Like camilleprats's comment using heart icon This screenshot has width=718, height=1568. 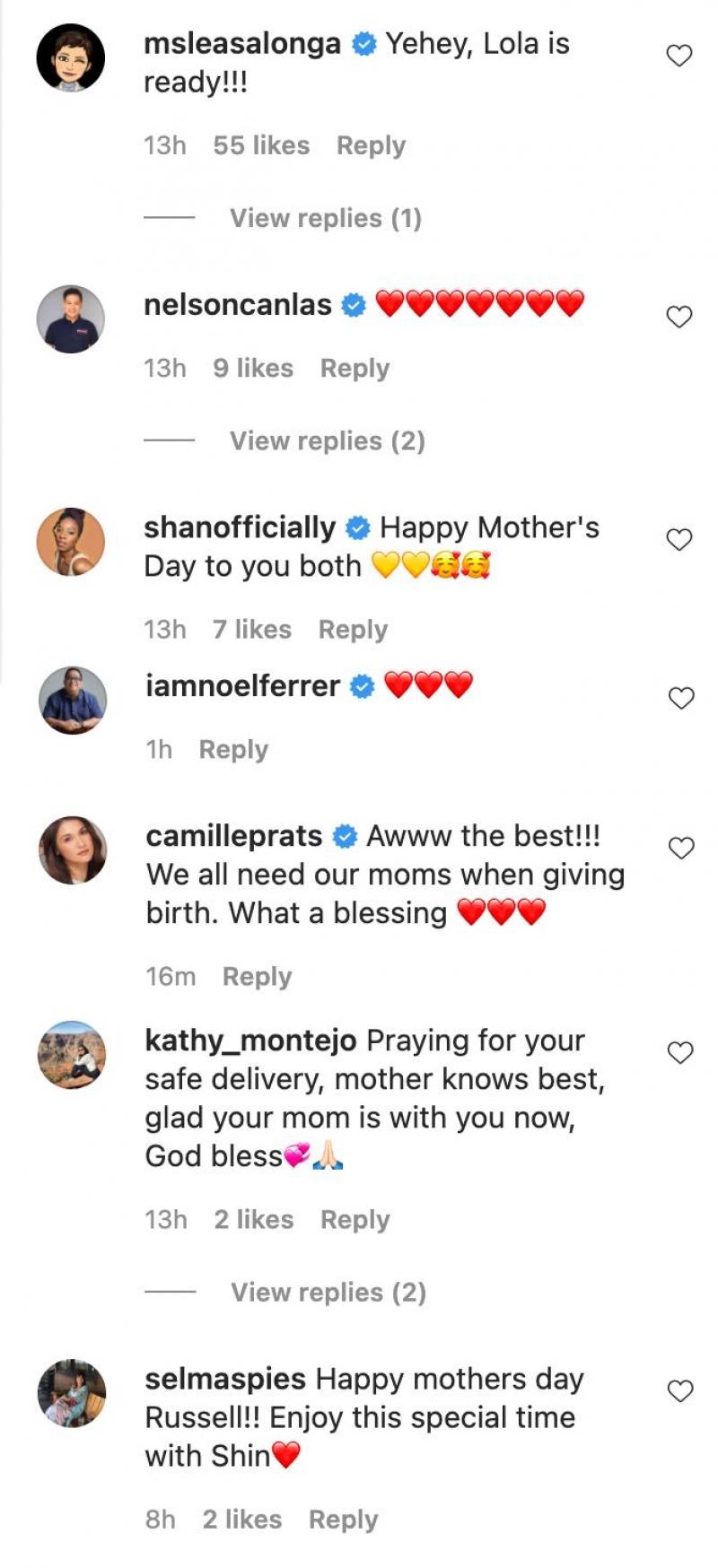click(x=681, y=848)
